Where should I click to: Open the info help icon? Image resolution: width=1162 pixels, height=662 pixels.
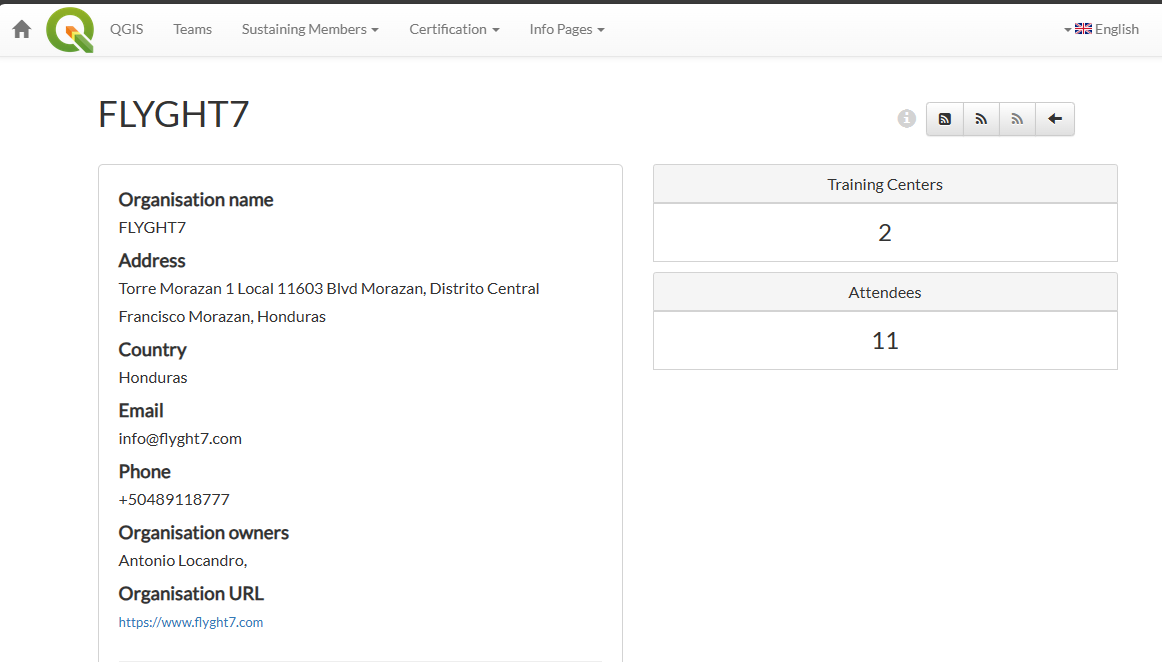click(906, 119)
